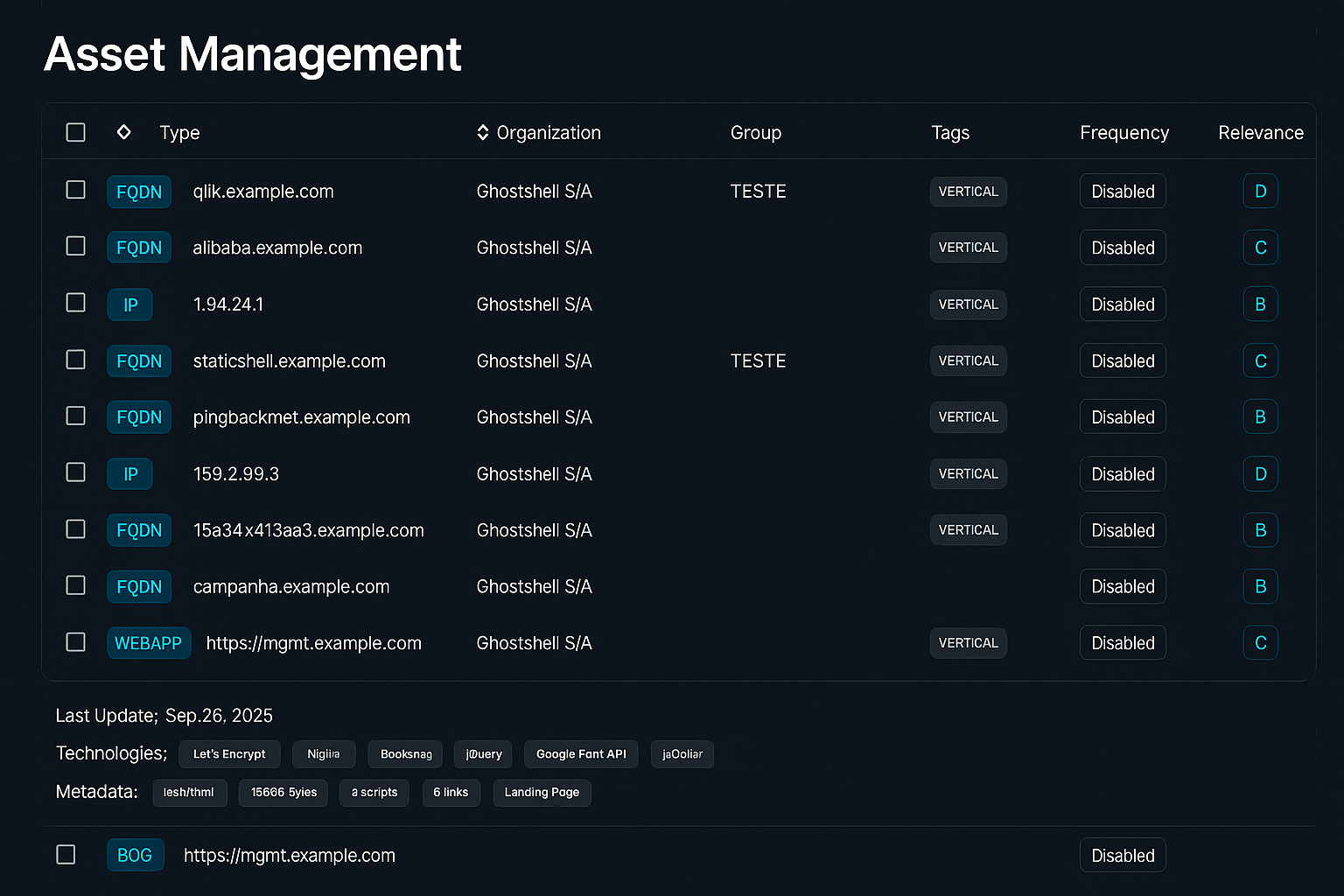Toggle the select-all checkbox in table header
The image size is (1344, 896).
pyautogui.click(x=76, y=132)
